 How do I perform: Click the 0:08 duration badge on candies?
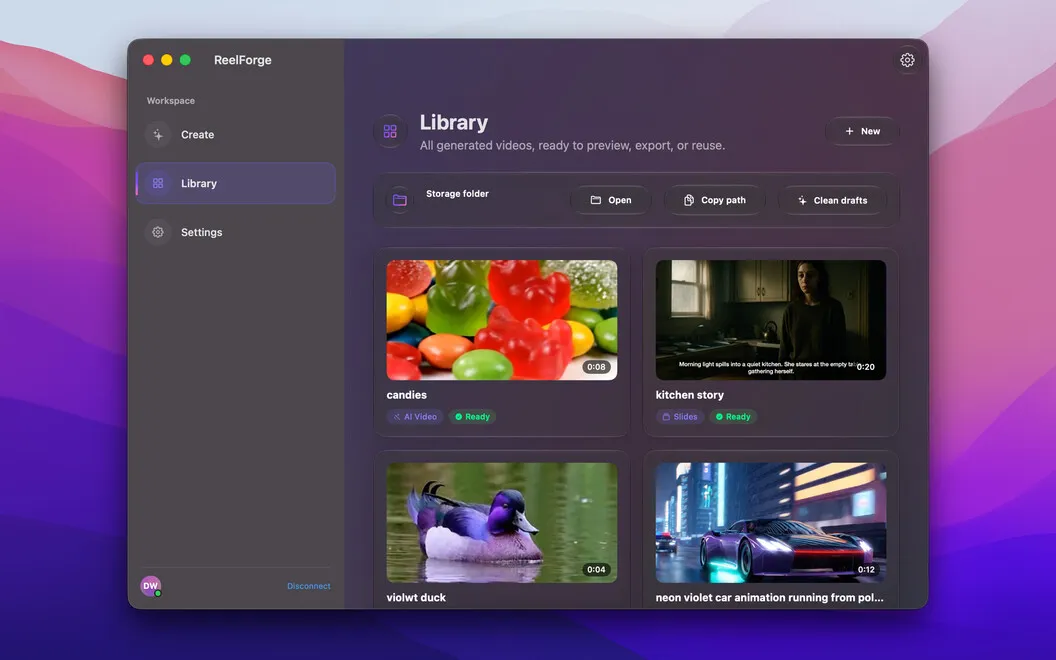[x=596, y=367]
